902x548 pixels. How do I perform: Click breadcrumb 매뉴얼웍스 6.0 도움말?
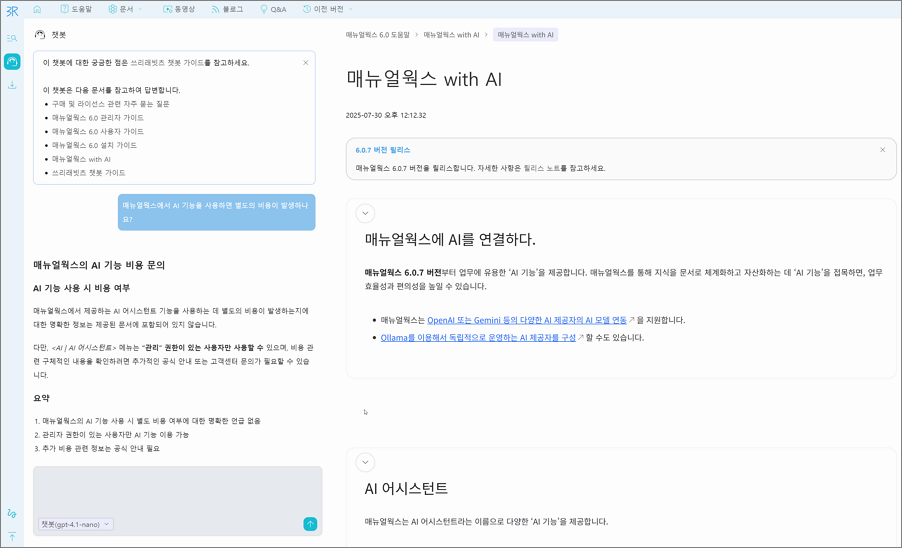pos(377,35)
